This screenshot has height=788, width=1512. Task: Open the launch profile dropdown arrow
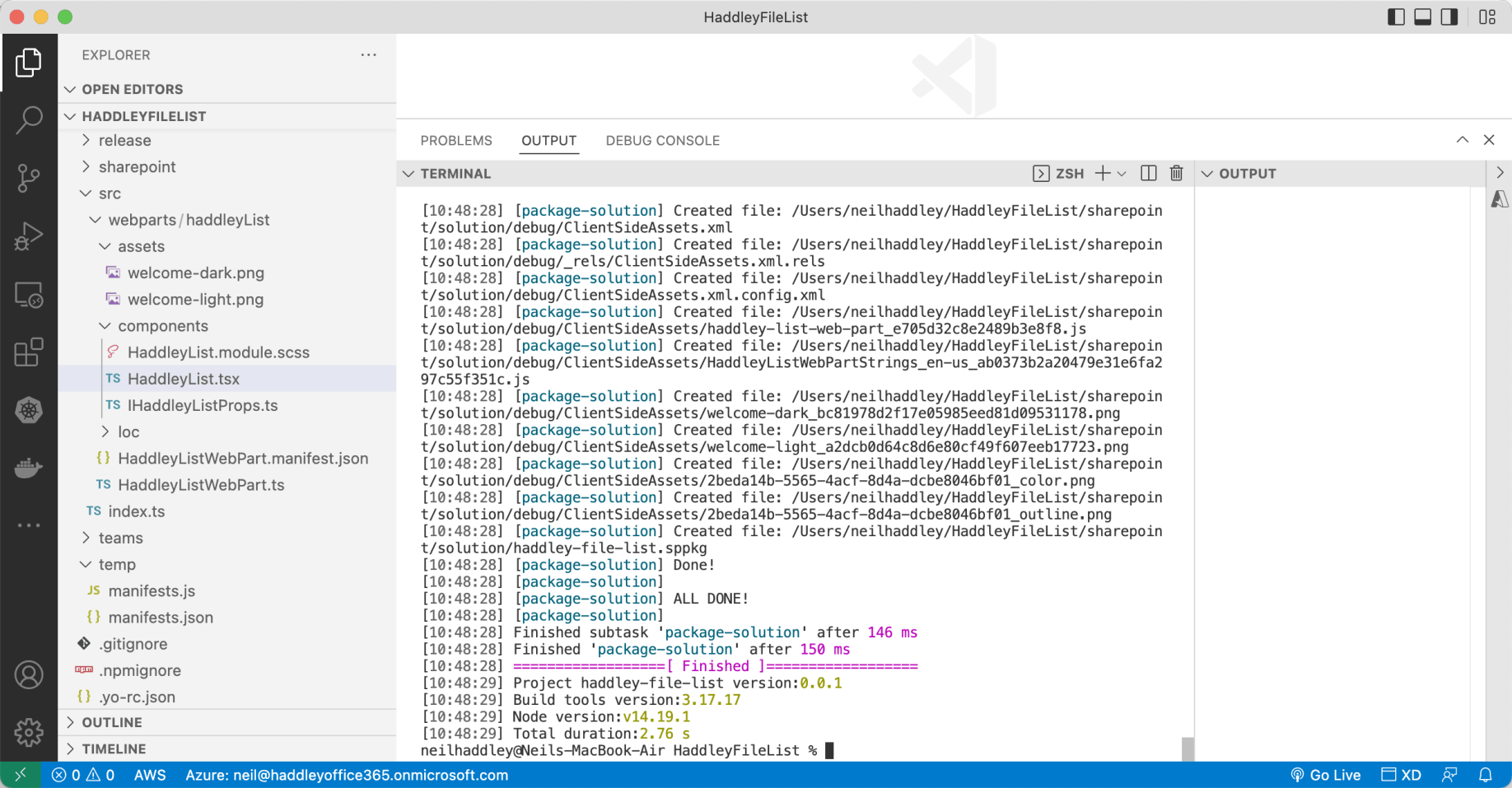coord(1122,174)
